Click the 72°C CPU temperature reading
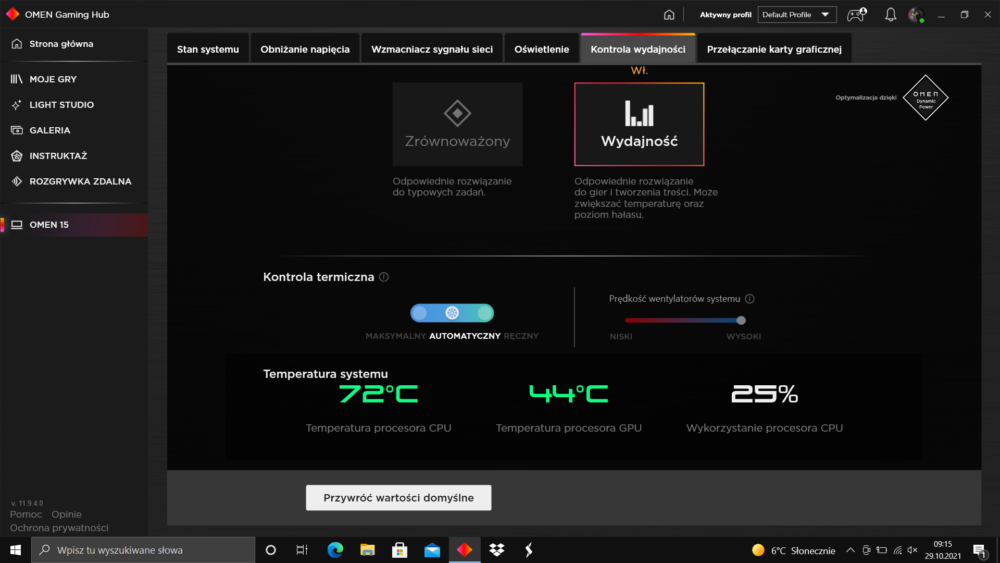The height and width of the screenshot is (563, 1000). click(378, 394)
